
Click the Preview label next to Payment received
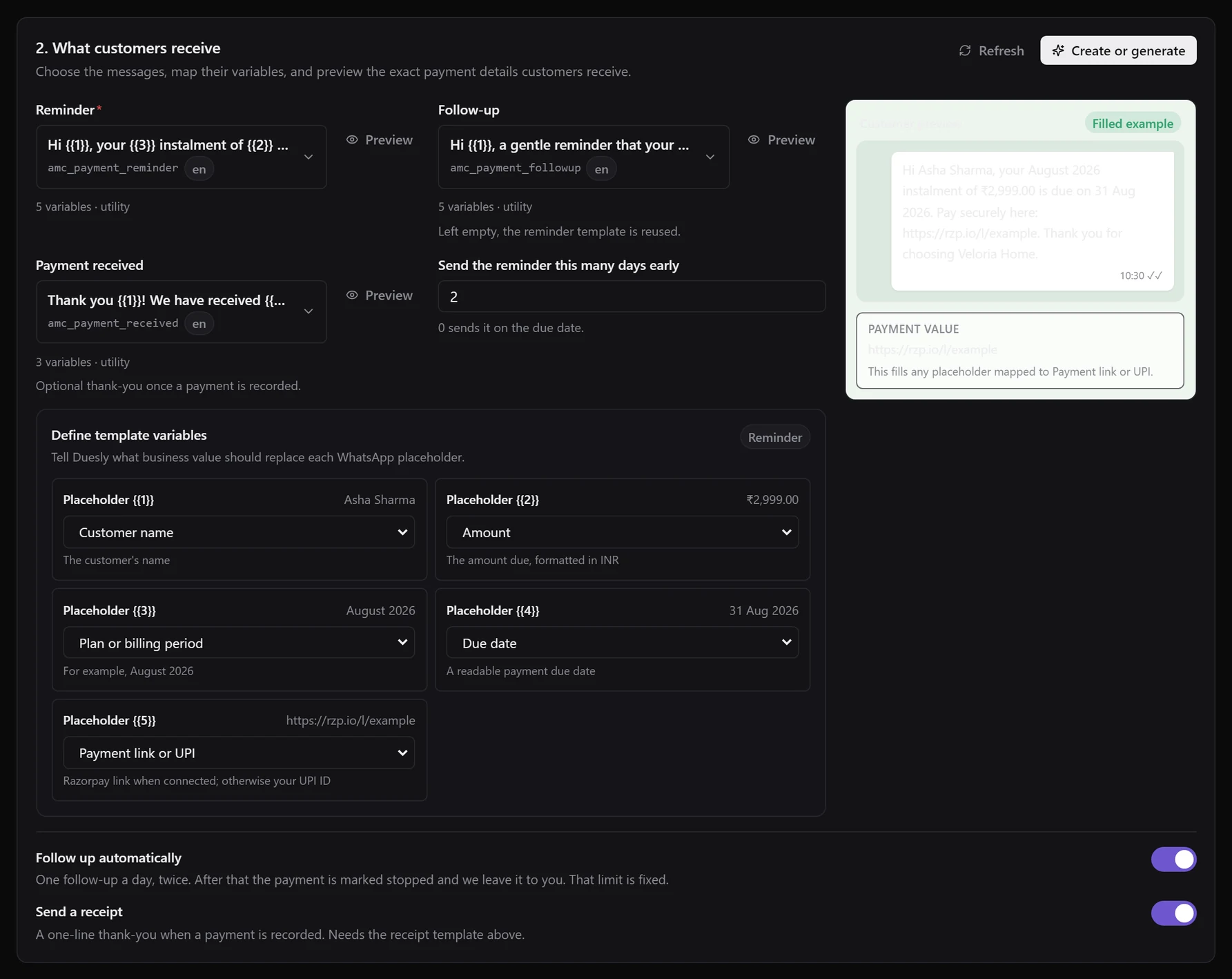[x=389, y=295]
